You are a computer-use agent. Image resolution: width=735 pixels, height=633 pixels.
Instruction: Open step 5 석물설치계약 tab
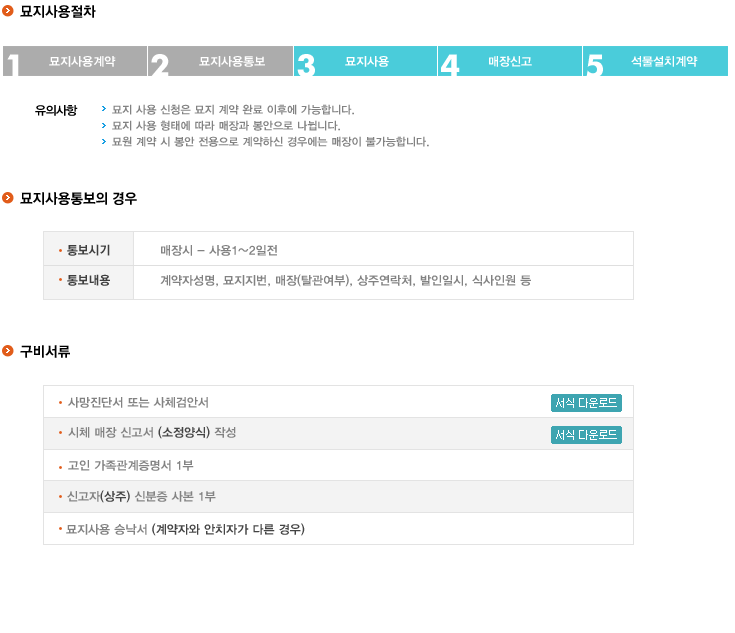pos(656,61)
